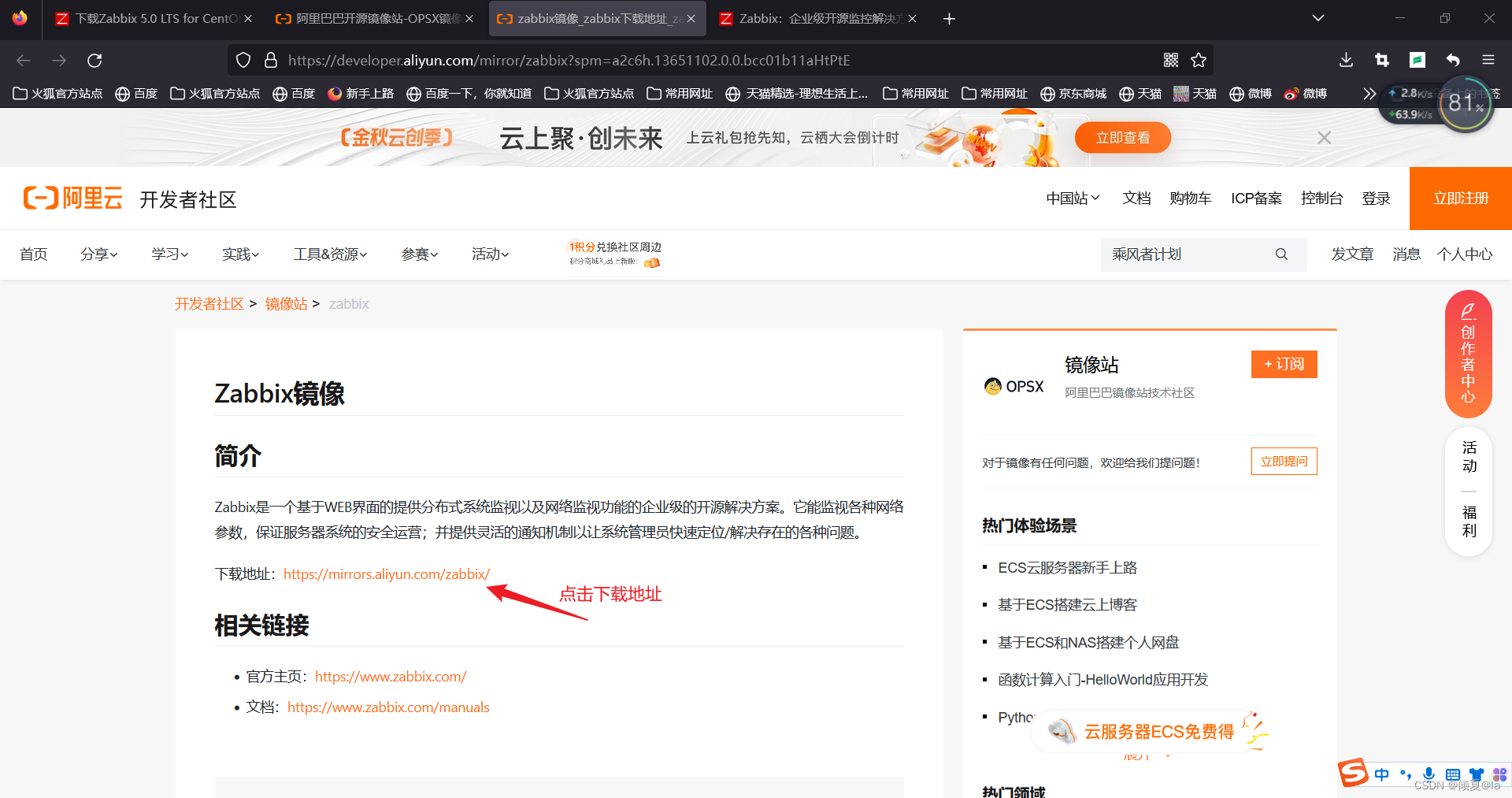Go to 首页 in navigation
The image size is (1512, 798).
click(34, 254)
